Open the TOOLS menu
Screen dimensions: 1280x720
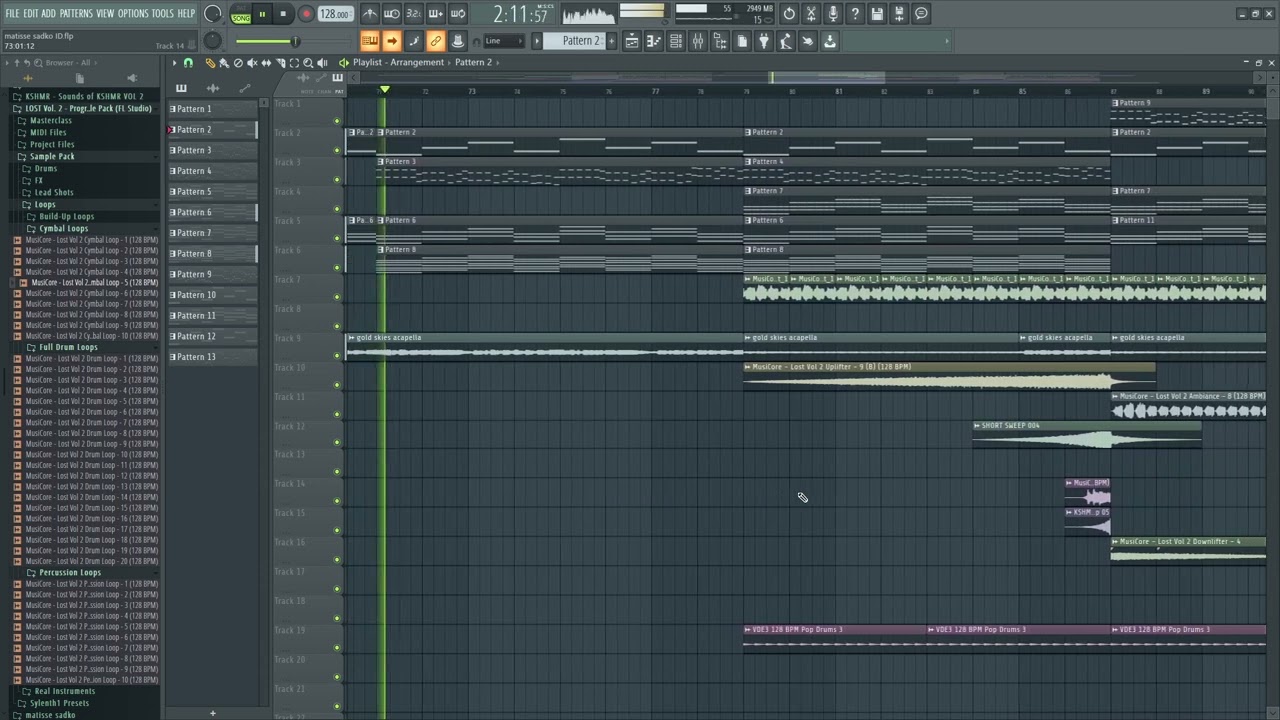click(162, 13)
